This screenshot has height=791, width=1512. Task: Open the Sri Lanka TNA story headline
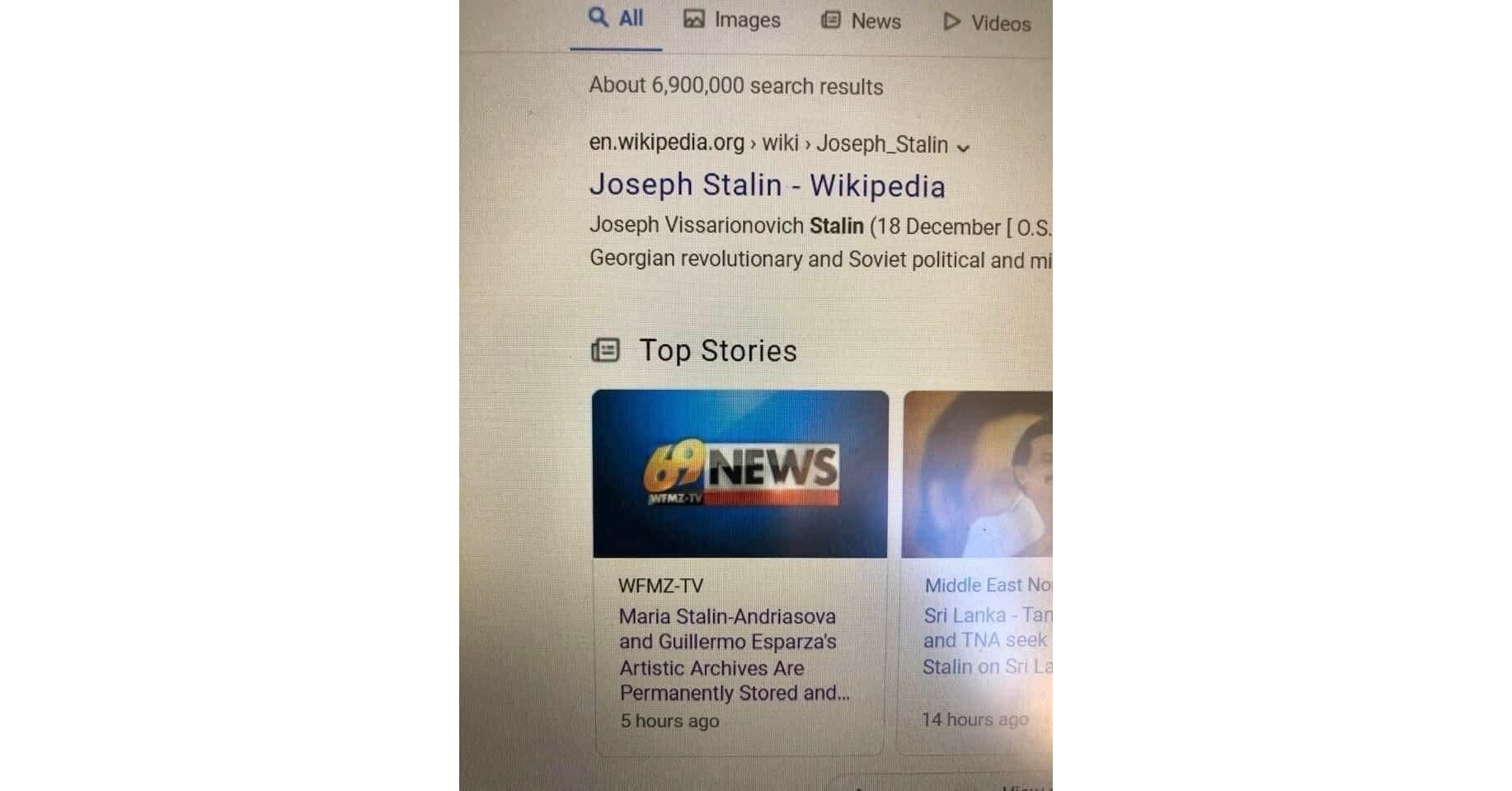click(988, 641)
